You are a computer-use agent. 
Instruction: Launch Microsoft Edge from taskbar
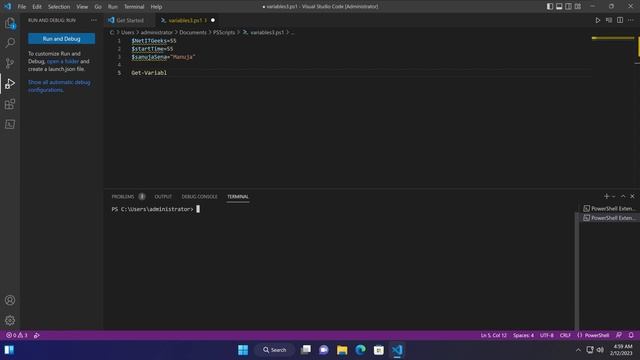tap(360, 350)
